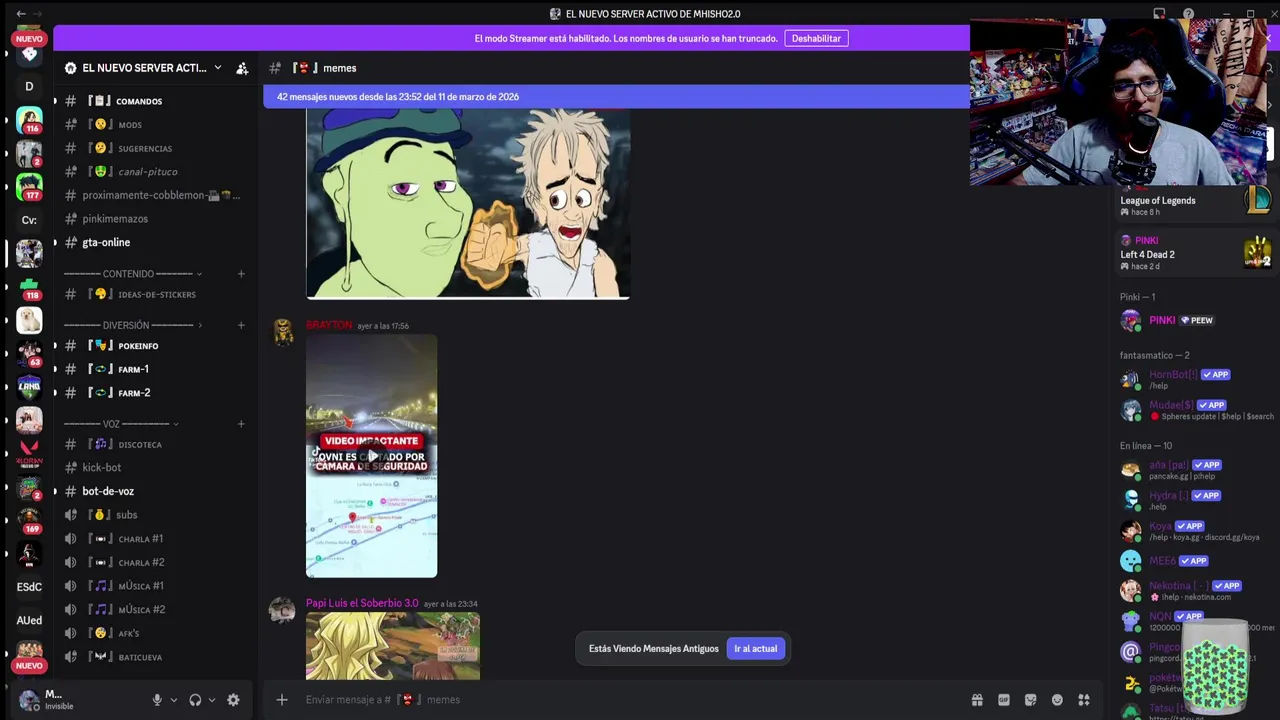Open the 'Cv:' server

tap(29, 220)
